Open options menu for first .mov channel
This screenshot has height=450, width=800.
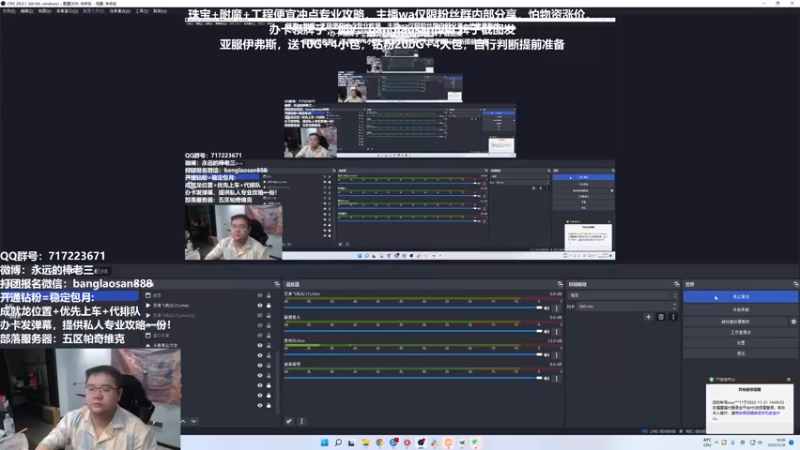[557, 308]
